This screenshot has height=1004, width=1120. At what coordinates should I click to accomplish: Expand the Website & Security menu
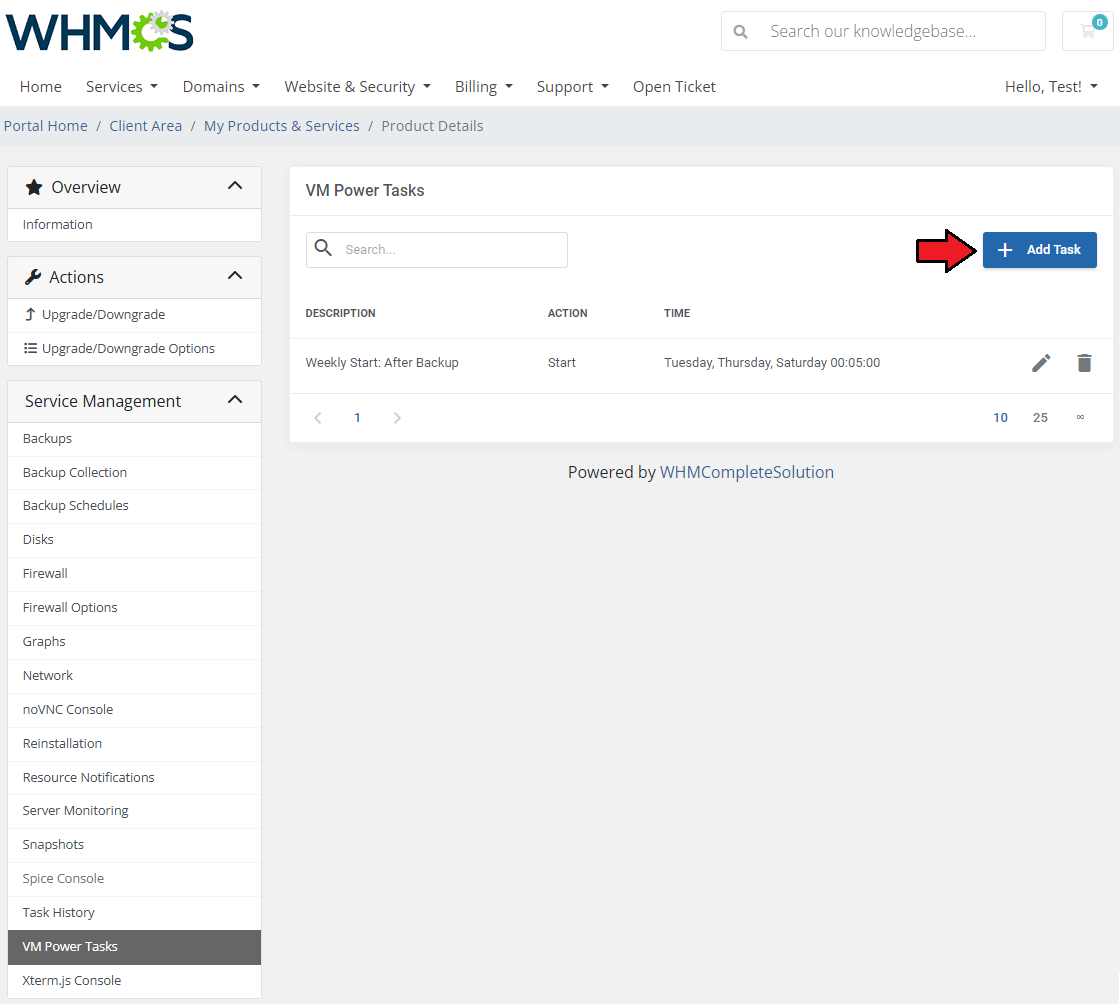358,86
